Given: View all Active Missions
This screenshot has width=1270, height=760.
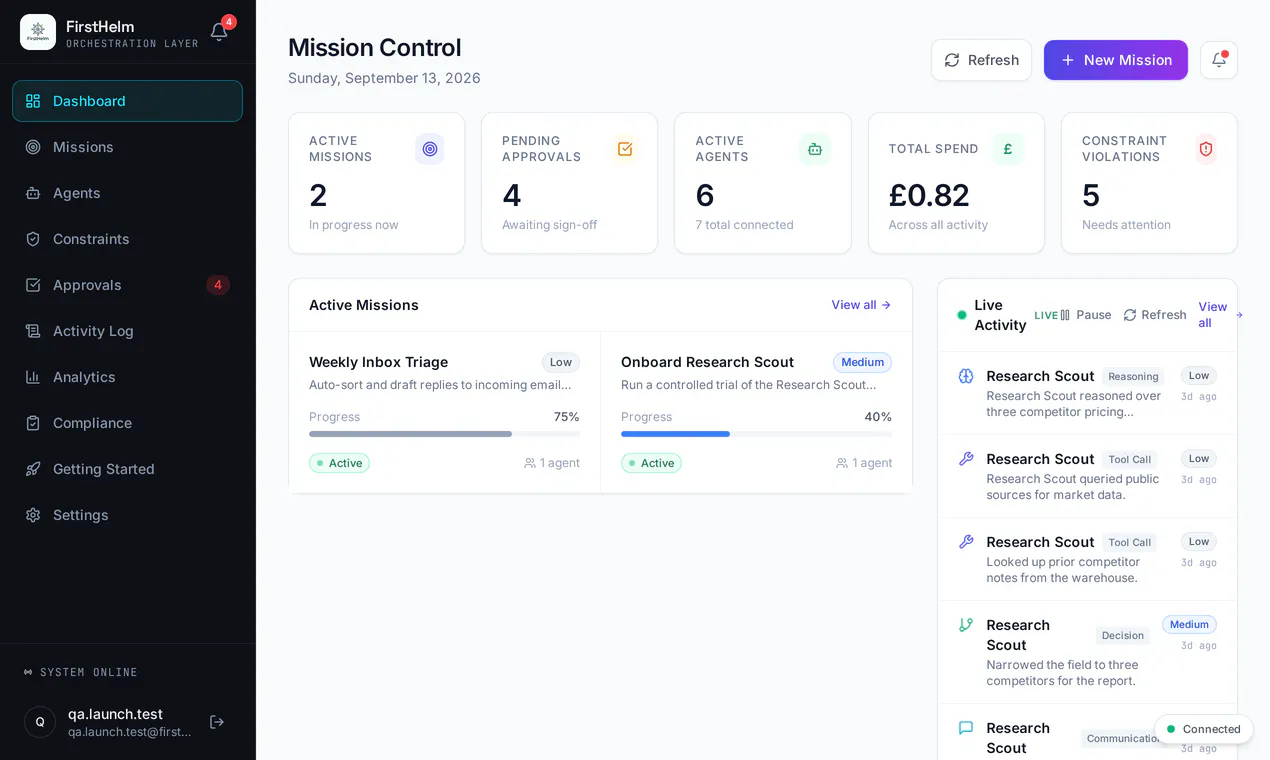Looking at the screenshot, I should coord(861,305).
